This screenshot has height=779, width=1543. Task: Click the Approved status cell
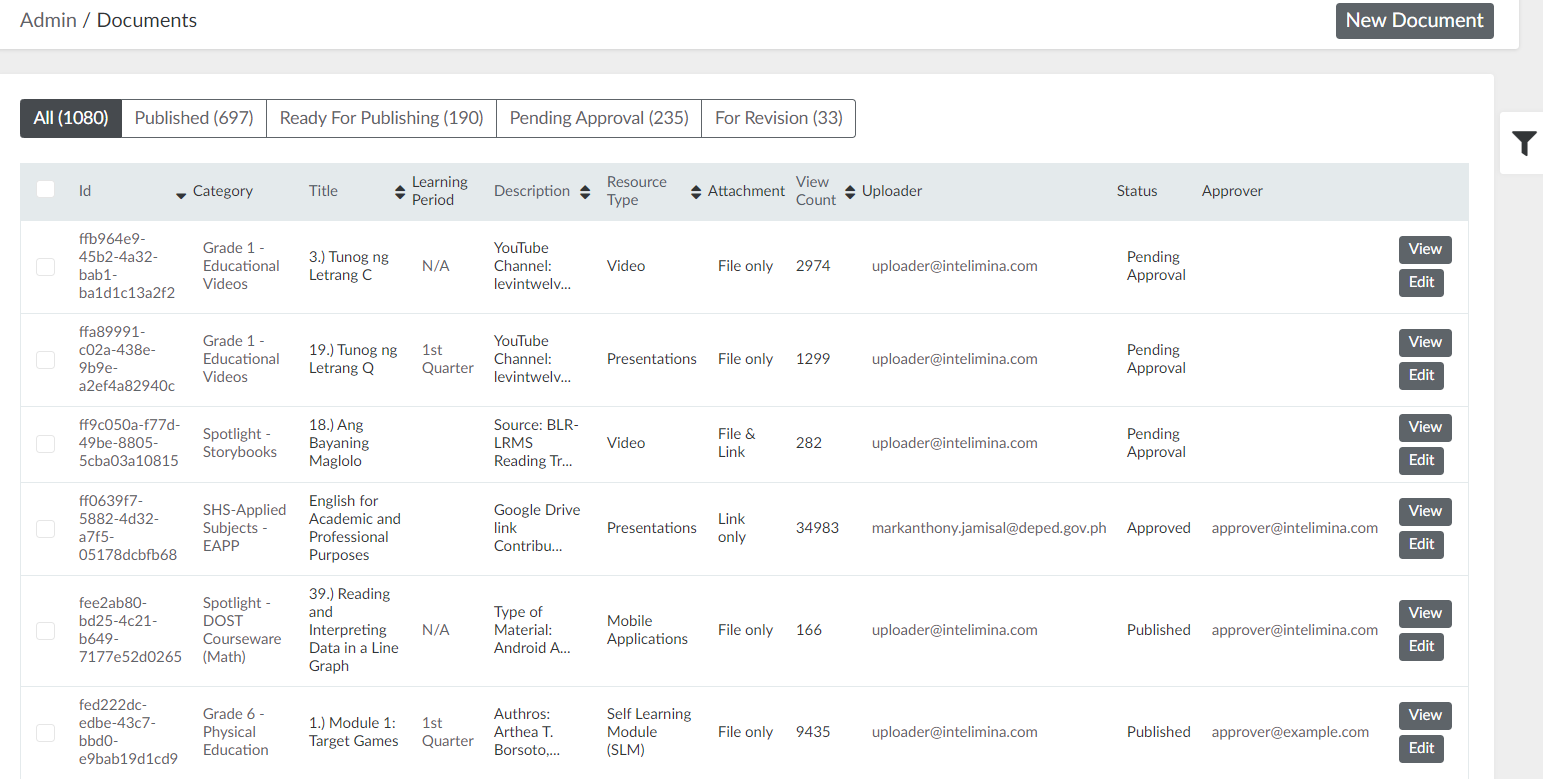(1159, 528)
